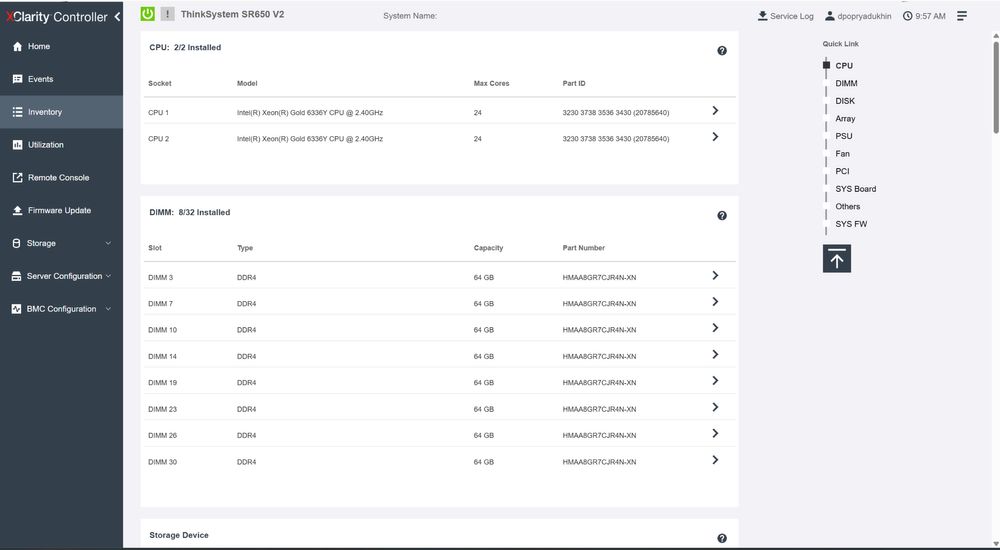The height and width of the screenshot is (550, 1000).
Task: Click the Utilization chart icon
Action: click(x=17, y=145)
